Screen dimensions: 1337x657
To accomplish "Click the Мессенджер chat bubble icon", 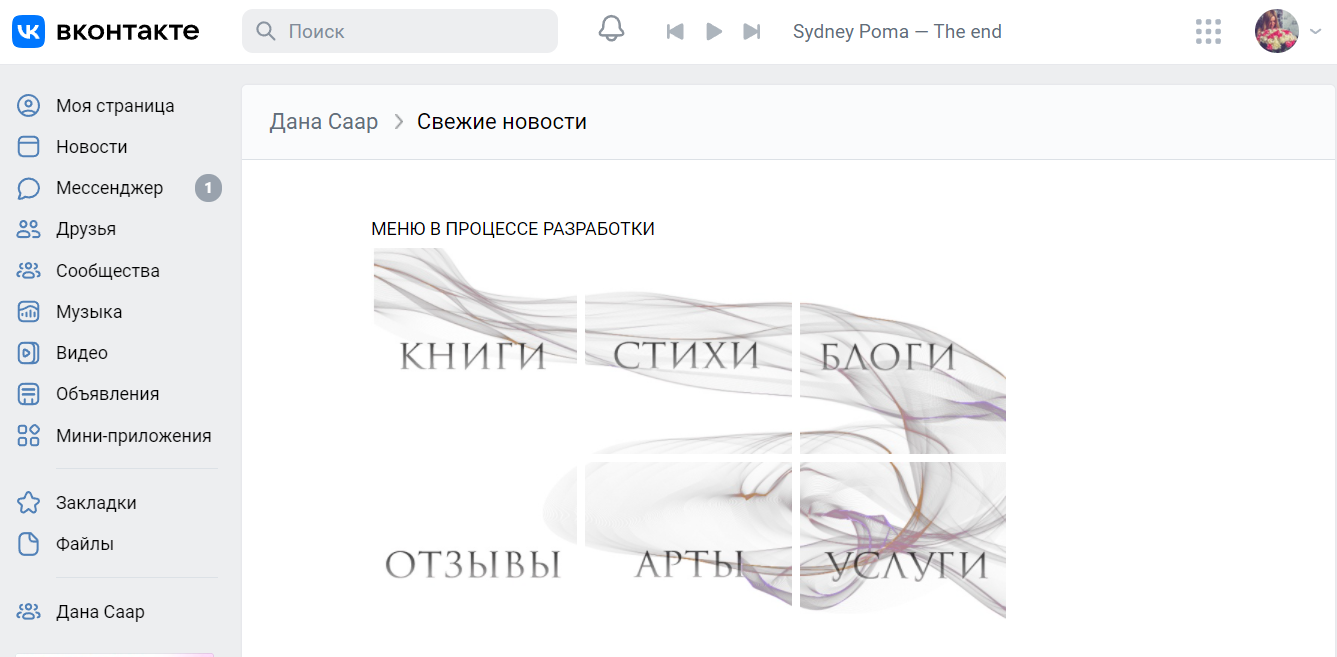I will [x=28, y=188].
